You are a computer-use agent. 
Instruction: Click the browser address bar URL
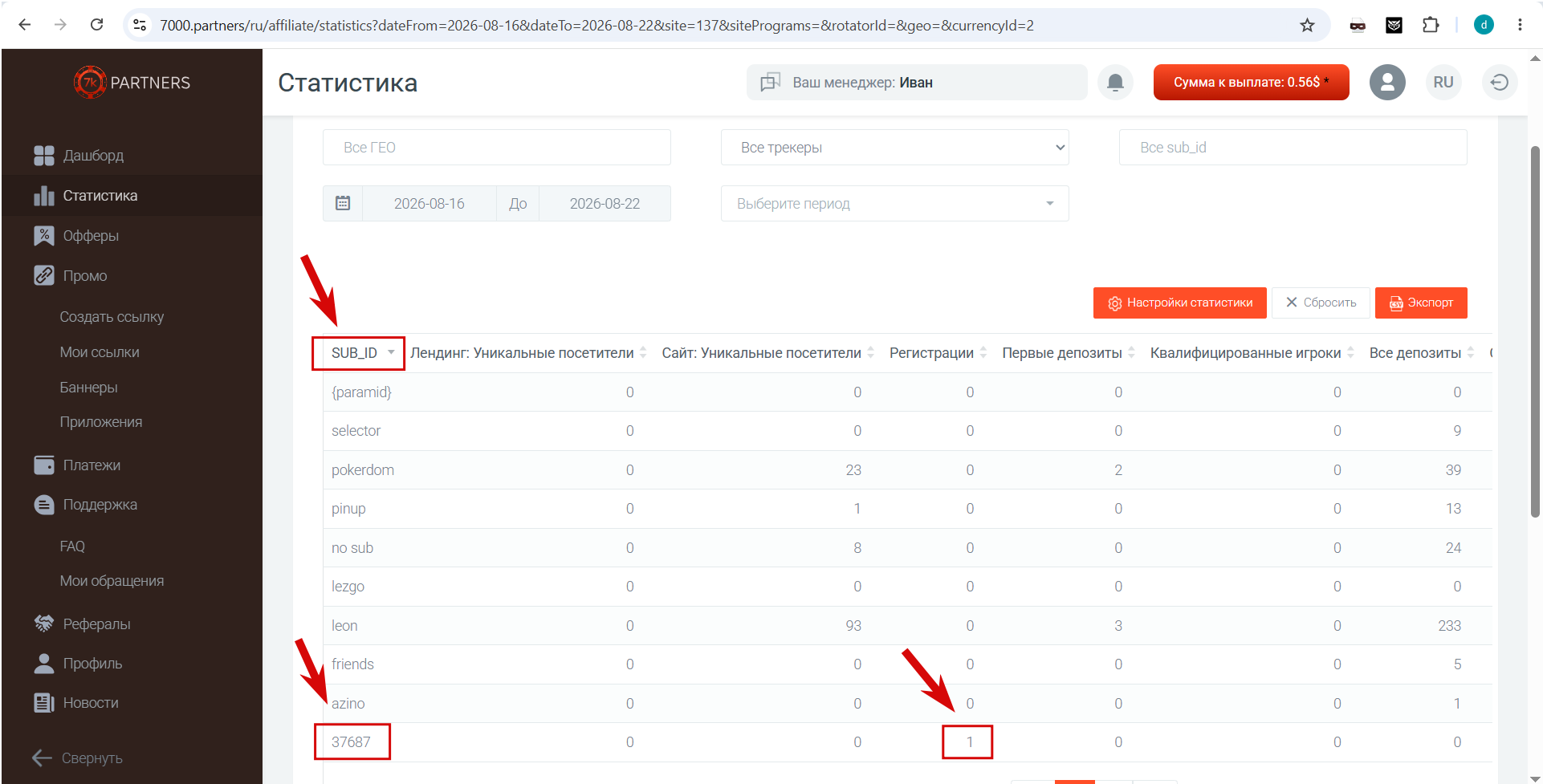[596, 26]
